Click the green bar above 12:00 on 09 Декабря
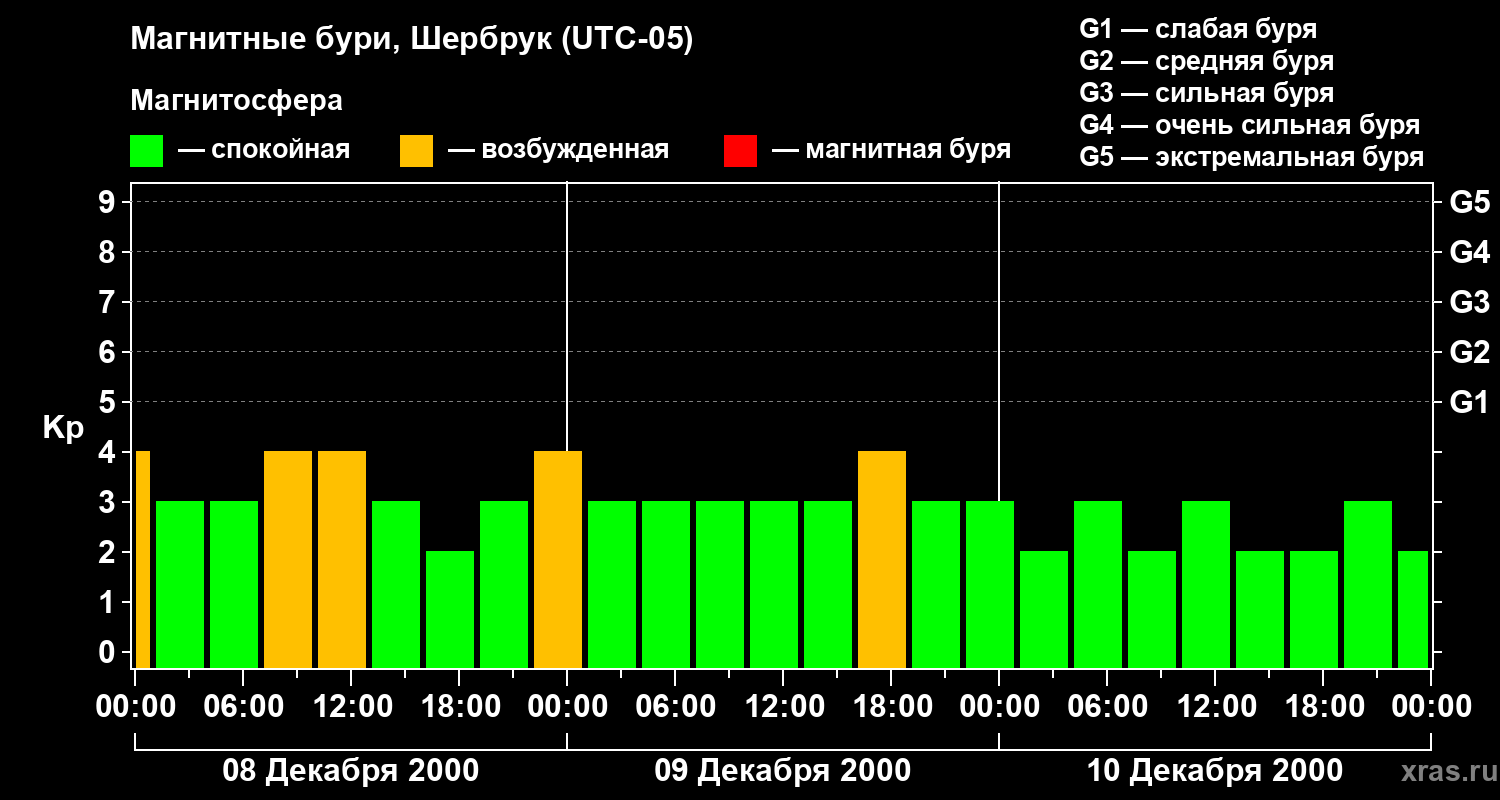The image size is (1500, 800). point(774,584)
